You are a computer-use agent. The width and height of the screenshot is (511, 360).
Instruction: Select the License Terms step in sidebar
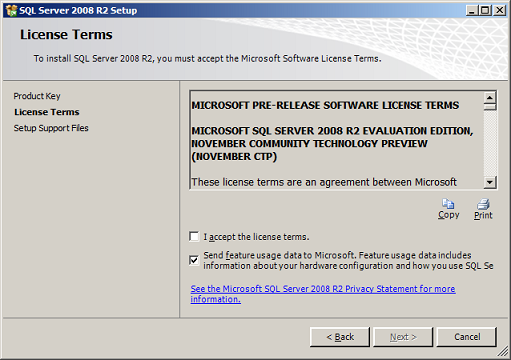47,112
